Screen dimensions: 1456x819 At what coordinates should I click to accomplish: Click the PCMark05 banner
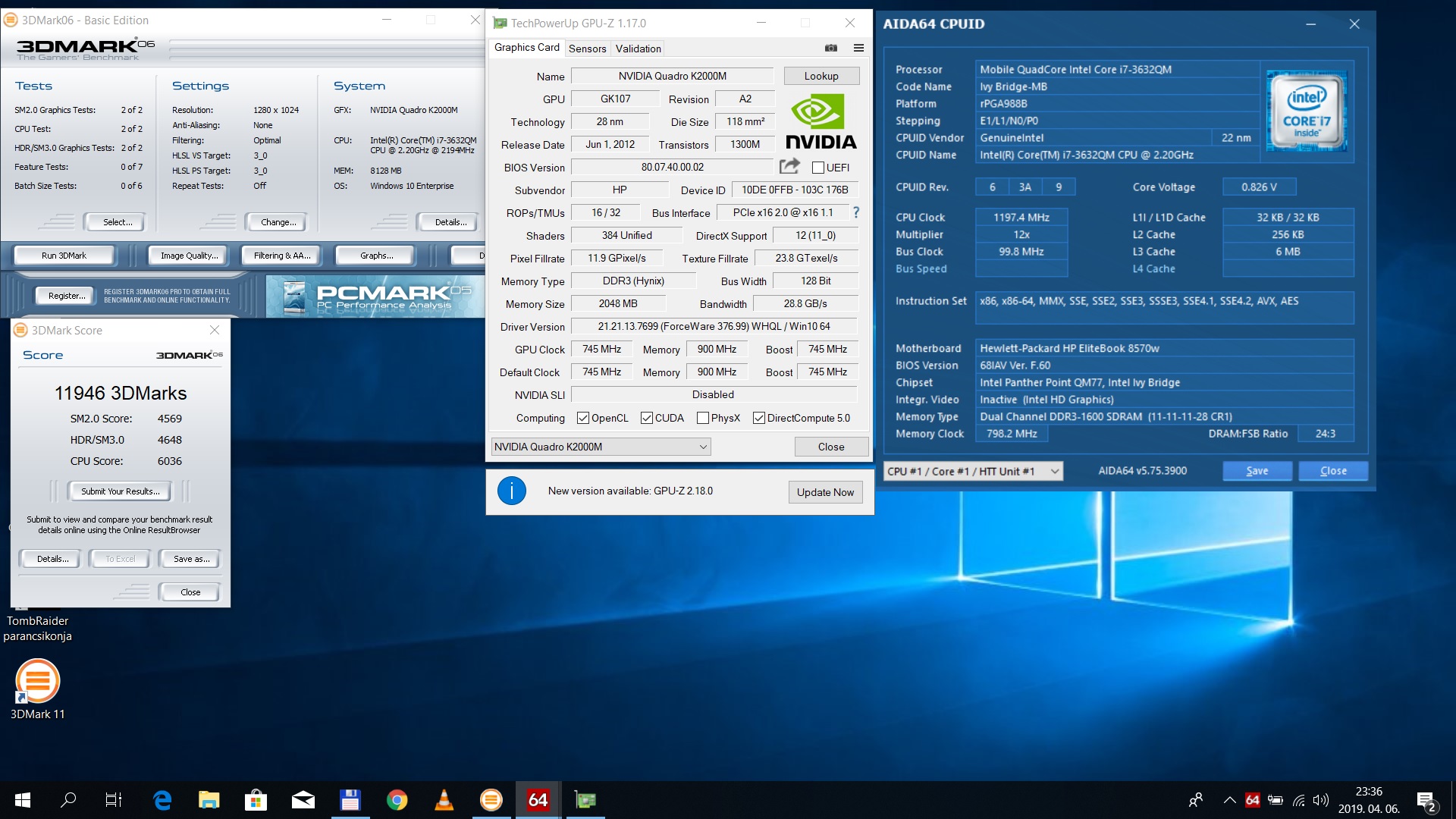tap(375, 297)
